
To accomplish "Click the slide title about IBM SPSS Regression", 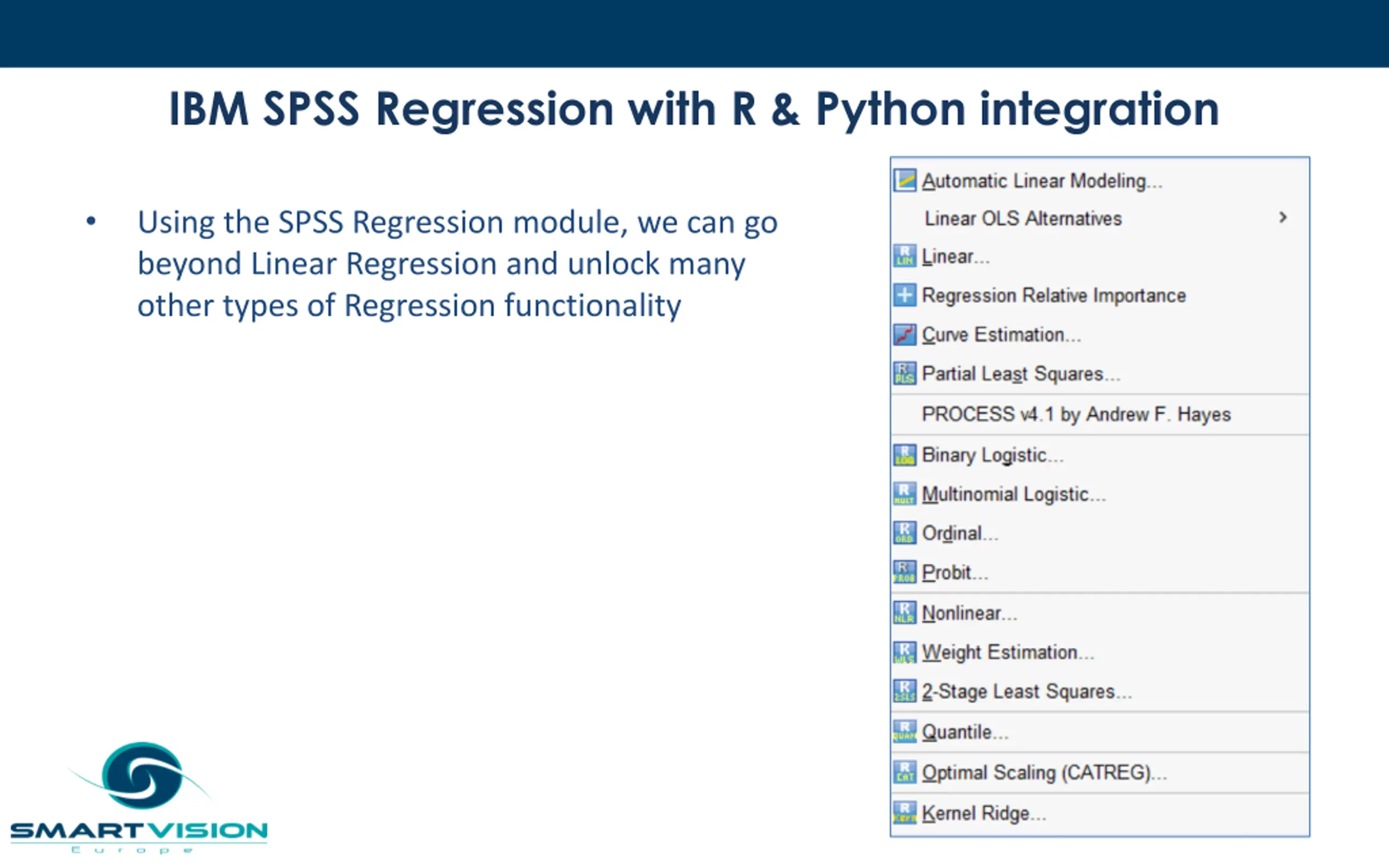I will click(694, 109).
